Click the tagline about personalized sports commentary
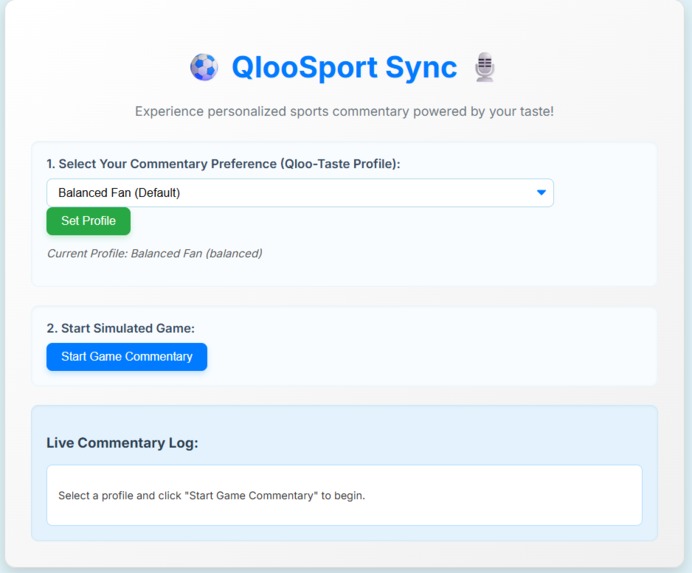Viewport: 692px width, 573px height. tap(344, 111)
